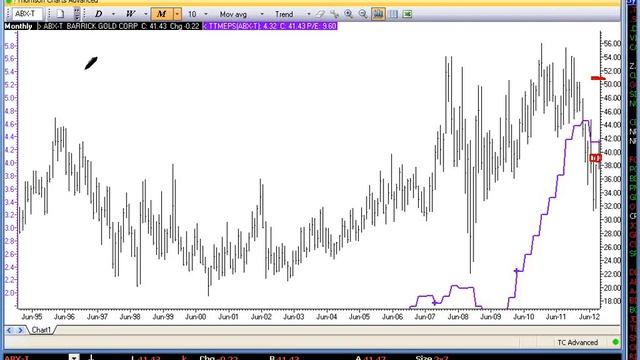Click the export to spreadsheet icon

click(x=407, y=14)
